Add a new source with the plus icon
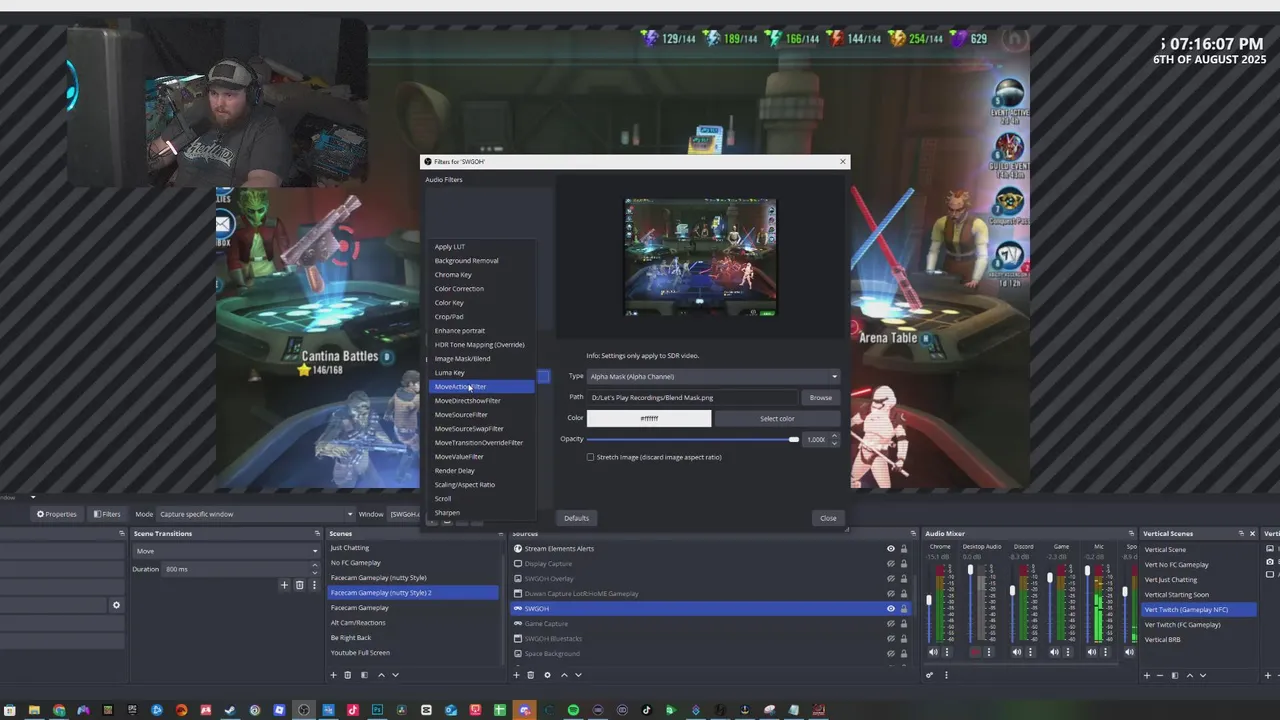The width and height of the screenshot is (1280, 720). tap(517, 675)
